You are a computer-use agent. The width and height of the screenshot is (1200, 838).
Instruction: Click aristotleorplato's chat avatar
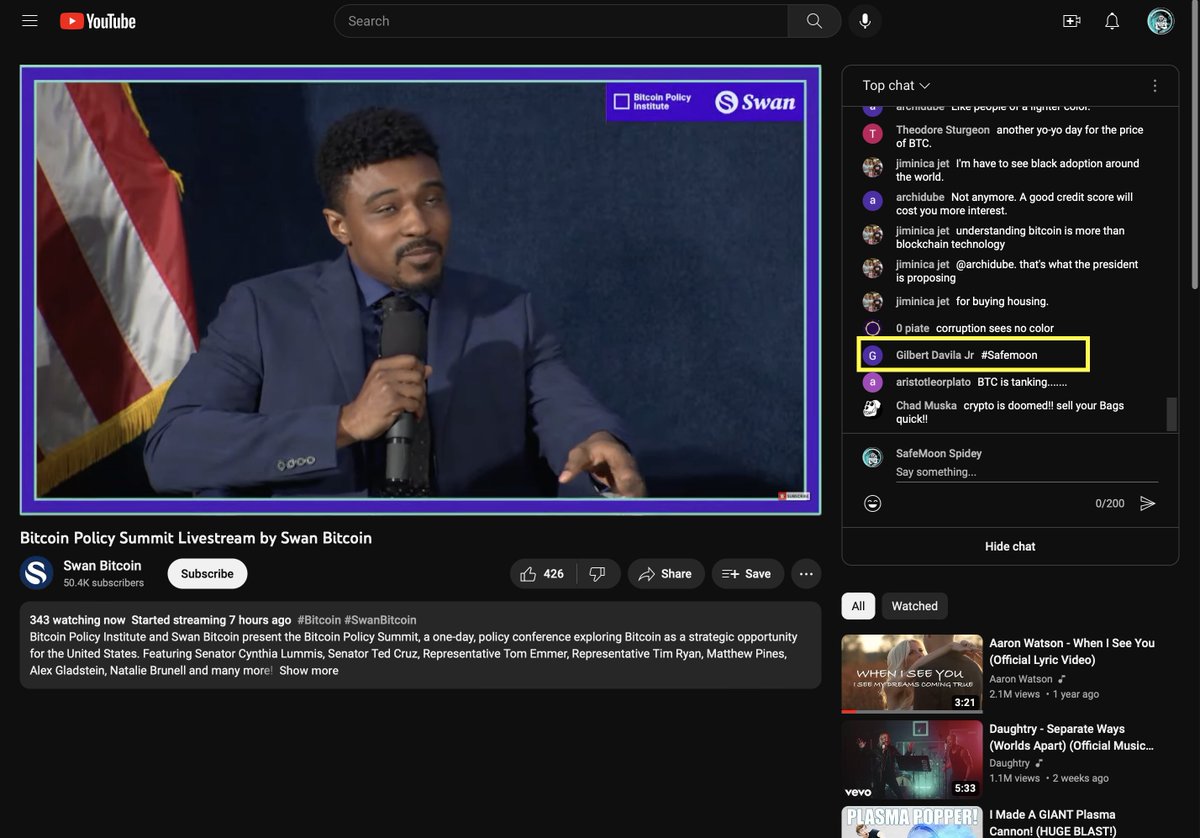[873, 382]
